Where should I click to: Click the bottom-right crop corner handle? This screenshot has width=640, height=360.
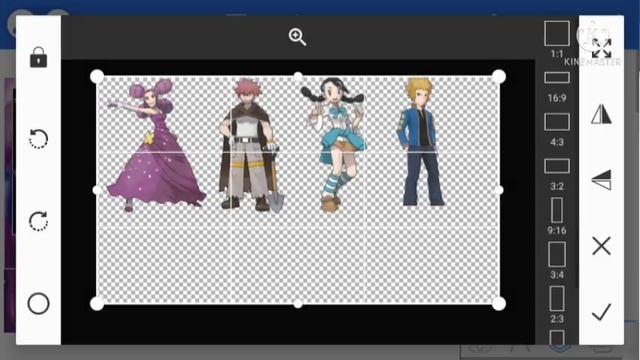click(499, 304)
